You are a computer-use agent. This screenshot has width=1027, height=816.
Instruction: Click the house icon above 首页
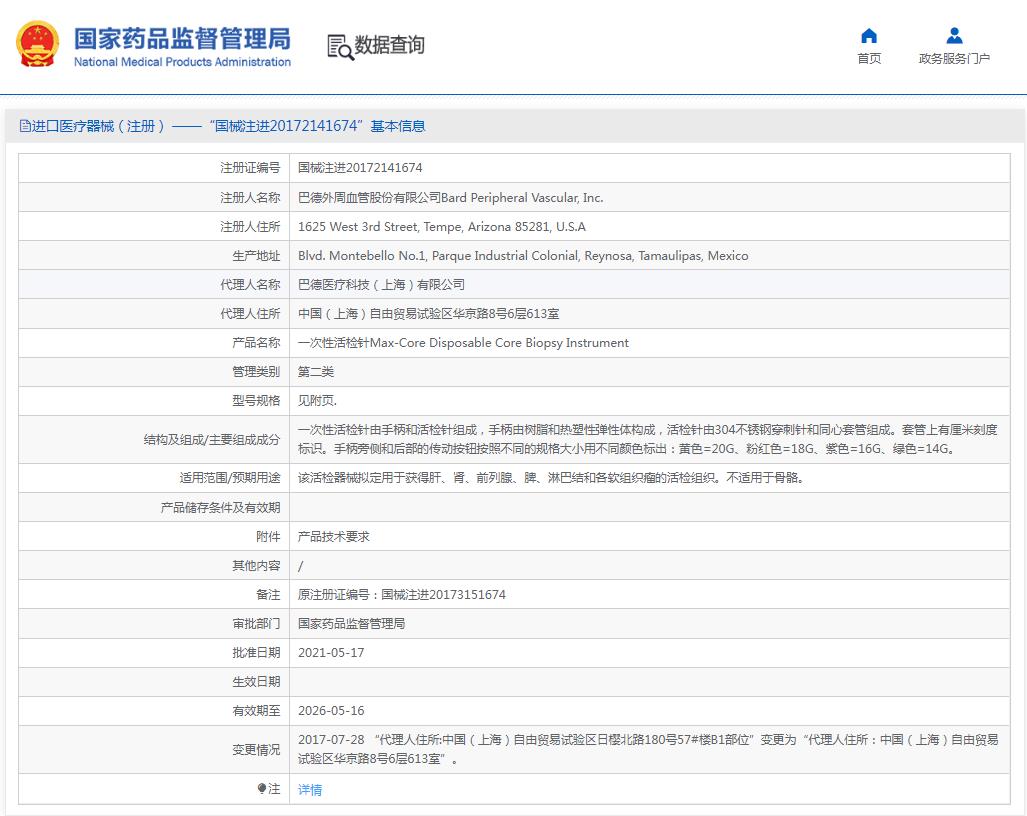click(x=869, y=36)
